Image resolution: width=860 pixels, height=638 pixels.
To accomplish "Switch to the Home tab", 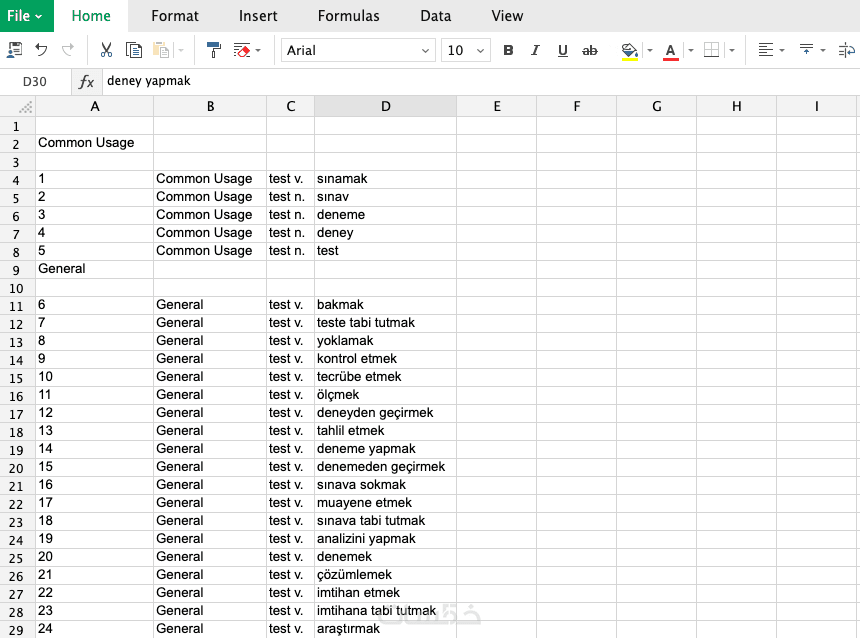I will point(91,16).
